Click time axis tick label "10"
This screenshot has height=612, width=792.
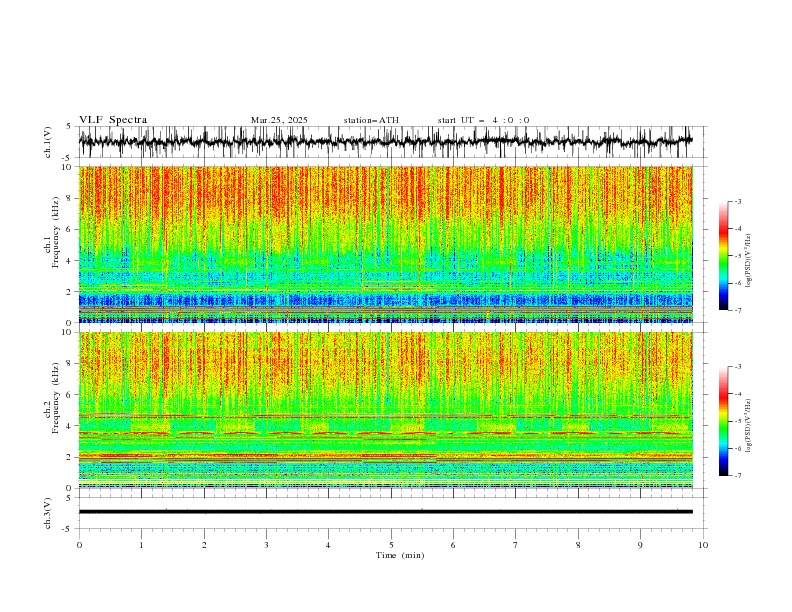click(703, 545)
